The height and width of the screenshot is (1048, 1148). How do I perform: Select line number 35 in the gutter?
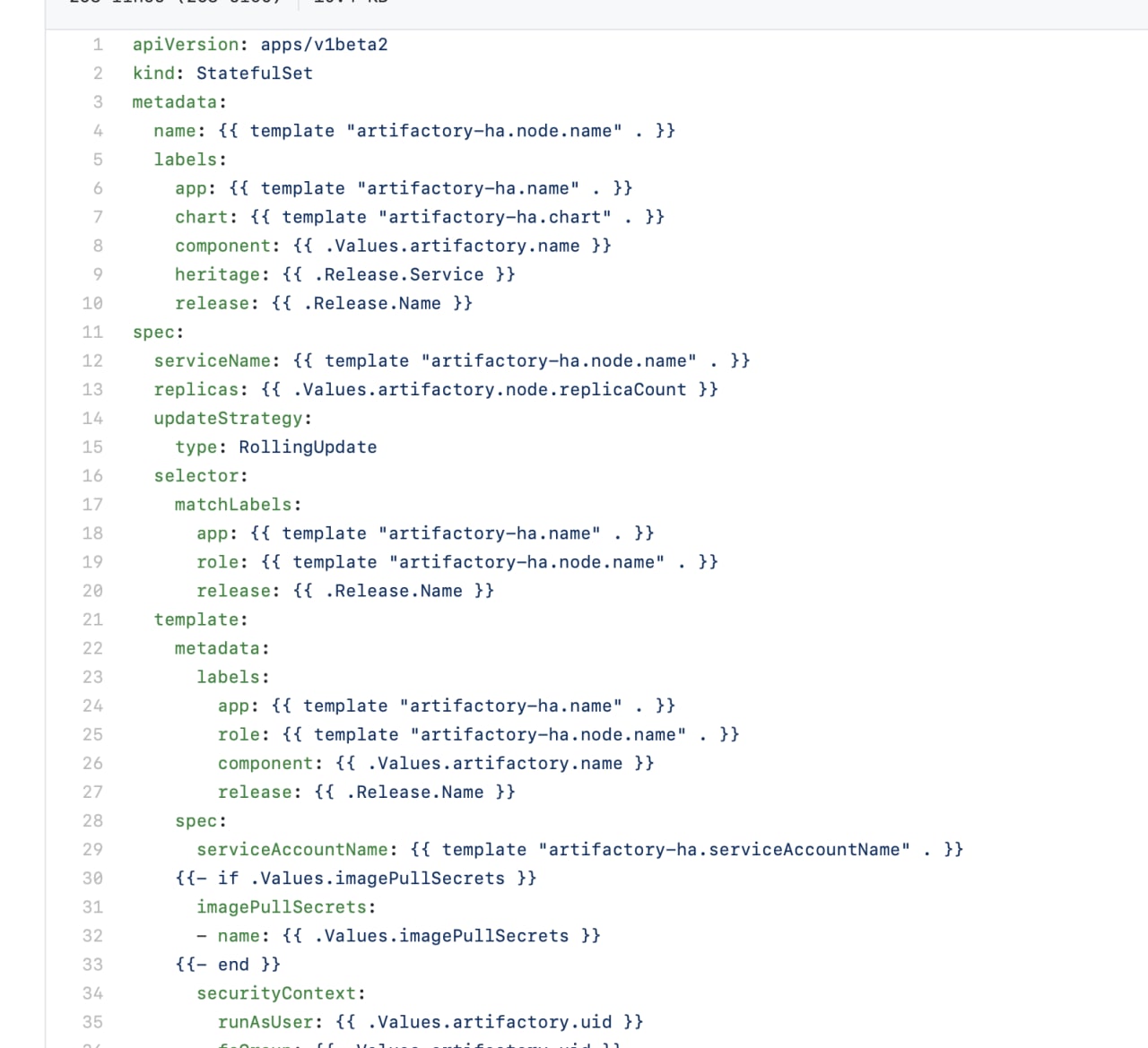coord(92,1022)
